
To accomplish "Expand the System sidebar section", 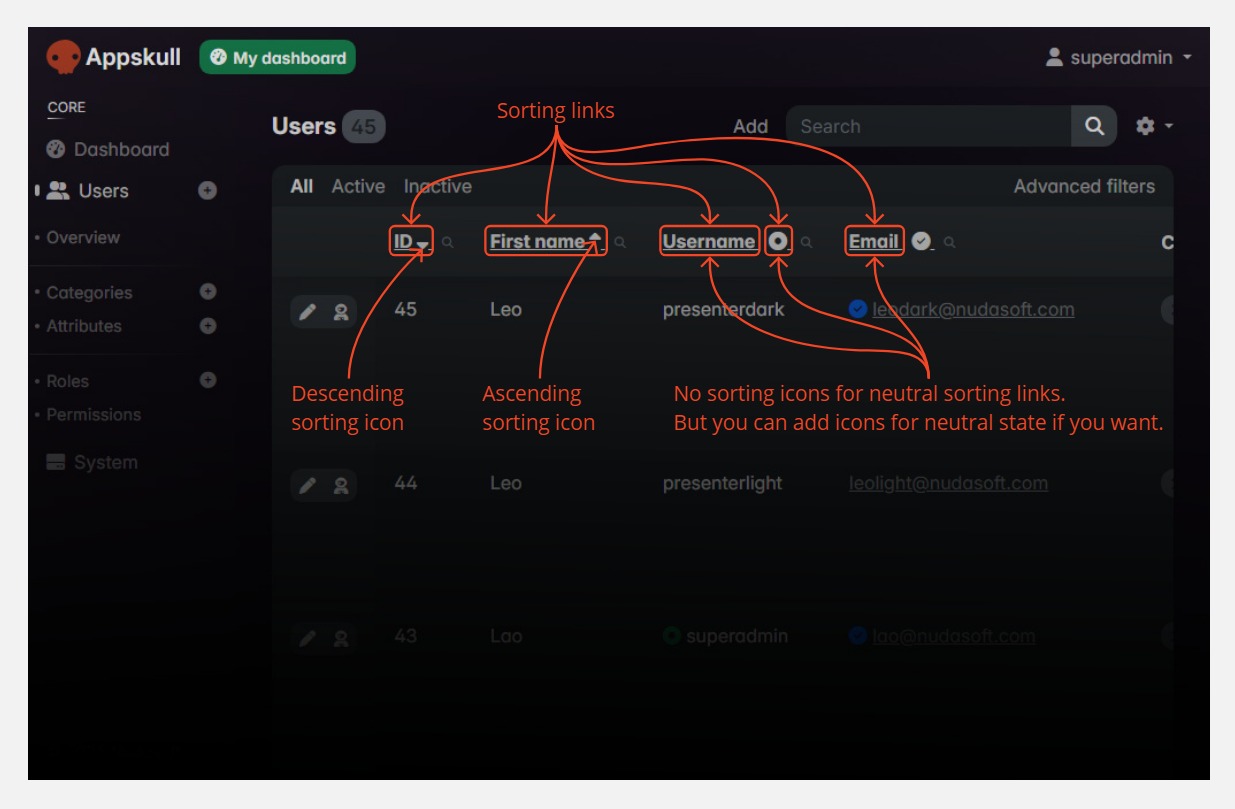I will pyautogui.click(x=92, y=462).
